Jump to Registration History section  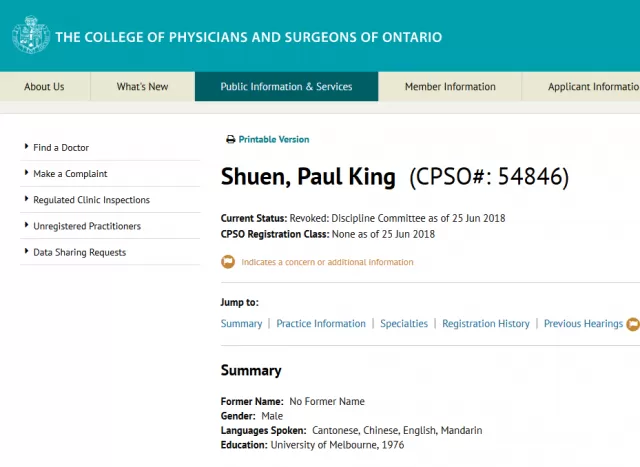486,324
